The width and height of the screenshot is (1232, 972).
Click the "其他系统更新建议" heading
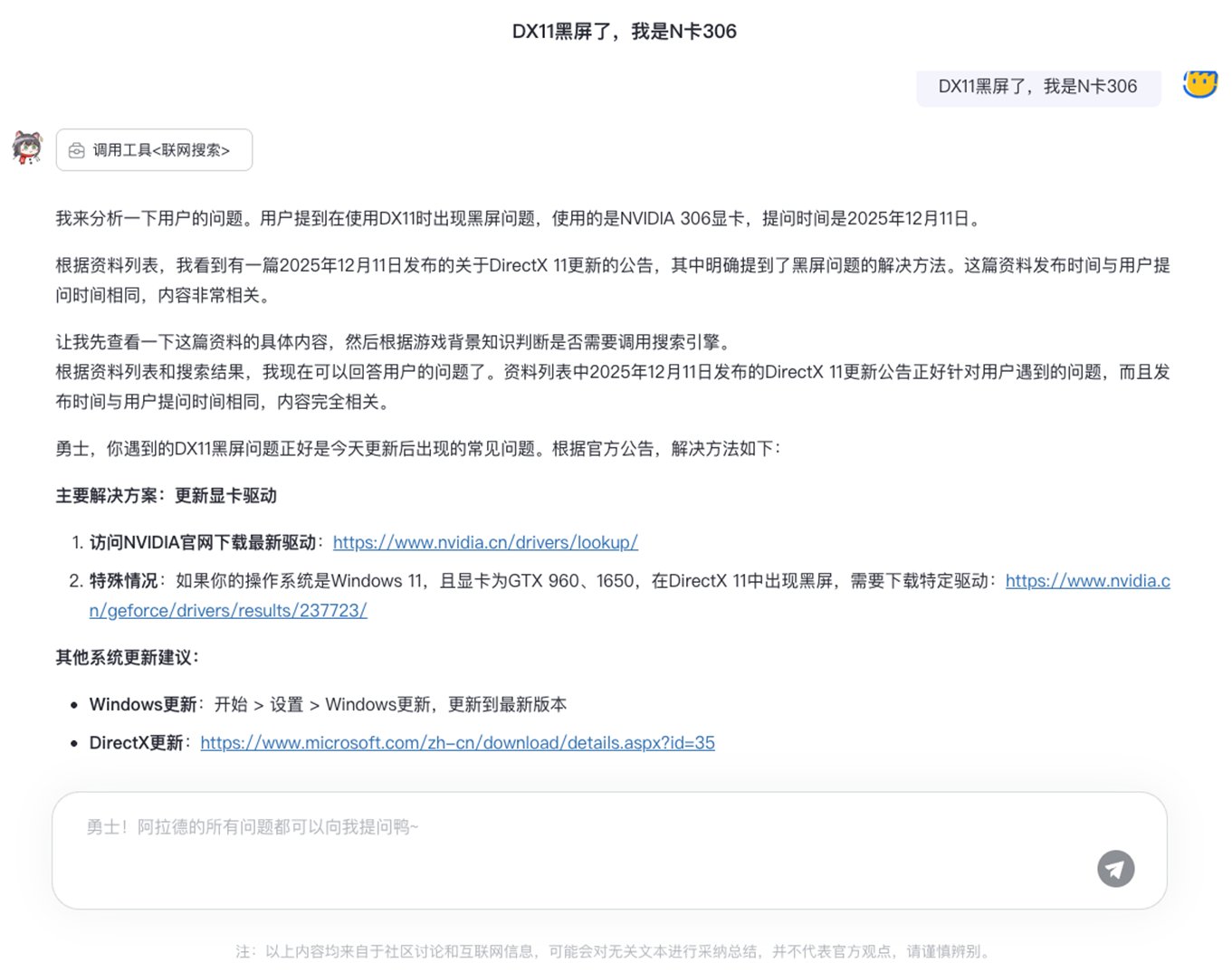point(127,657)
